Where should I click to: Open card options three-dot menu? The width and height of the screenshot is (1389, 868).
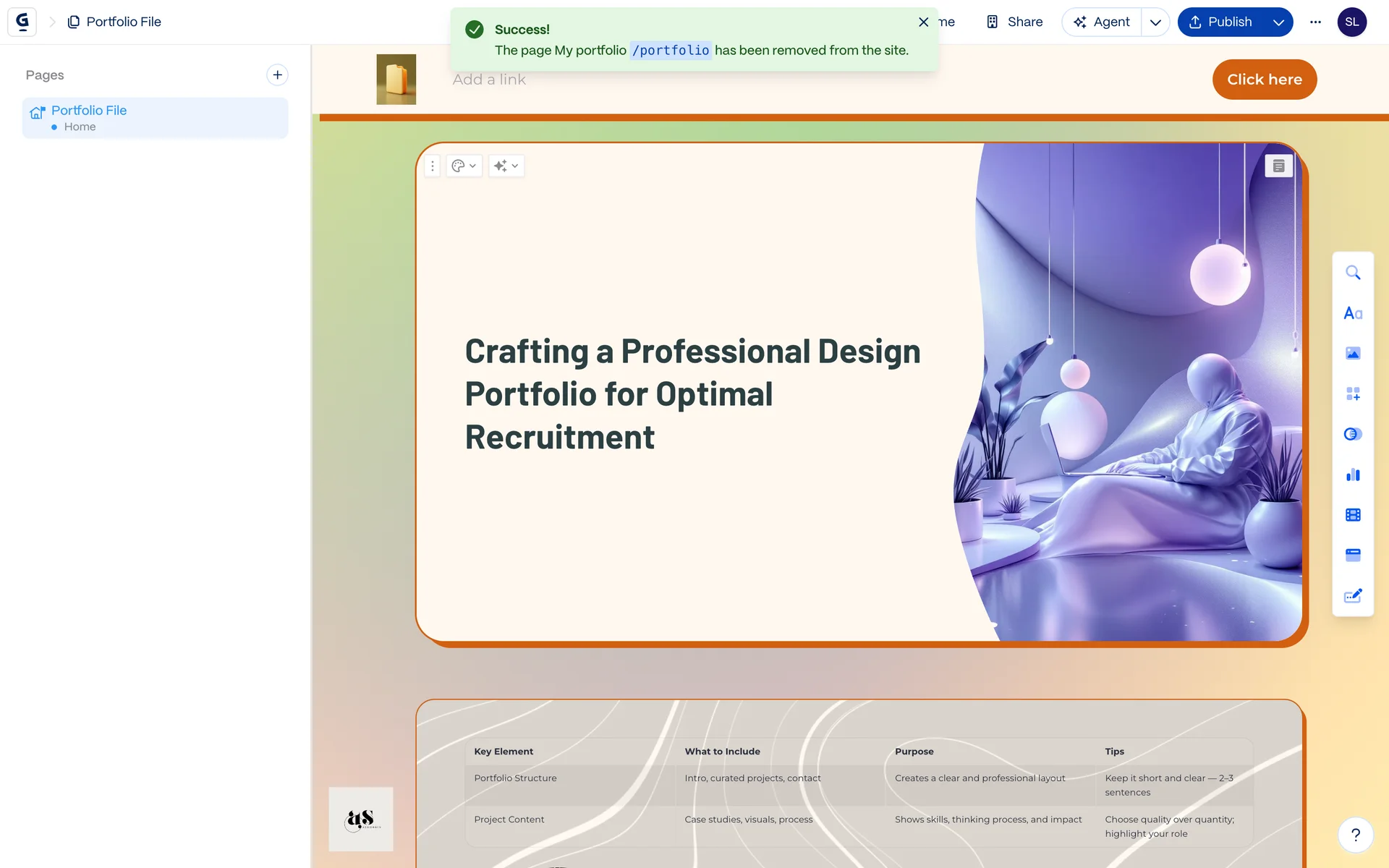click(x=433, y=166)
